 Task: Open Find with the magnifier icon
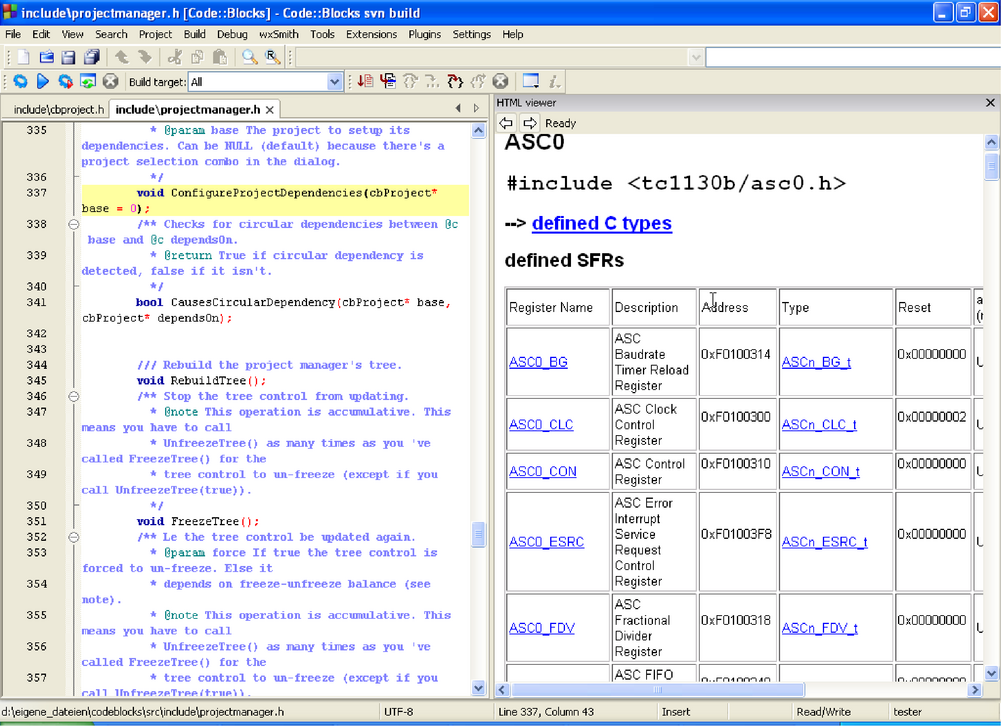[249, 58]
